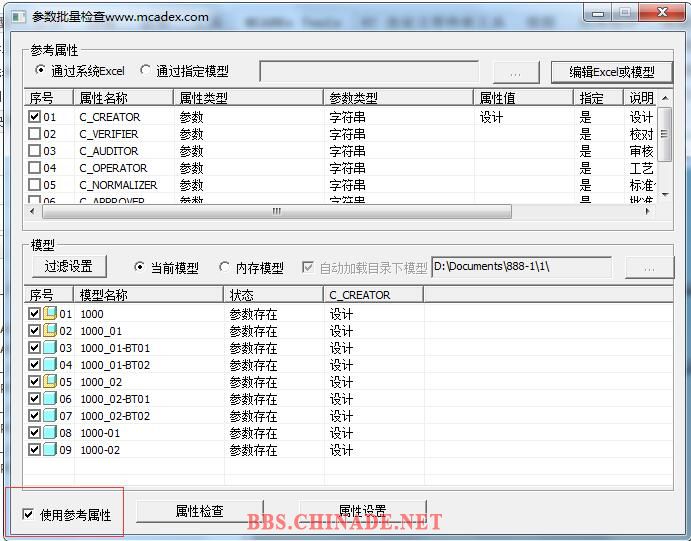Image resolution: width=691 pixels, height=541 pixels.
Task: Click assembly icon of model 1000_01
Action: click(50, 330)
